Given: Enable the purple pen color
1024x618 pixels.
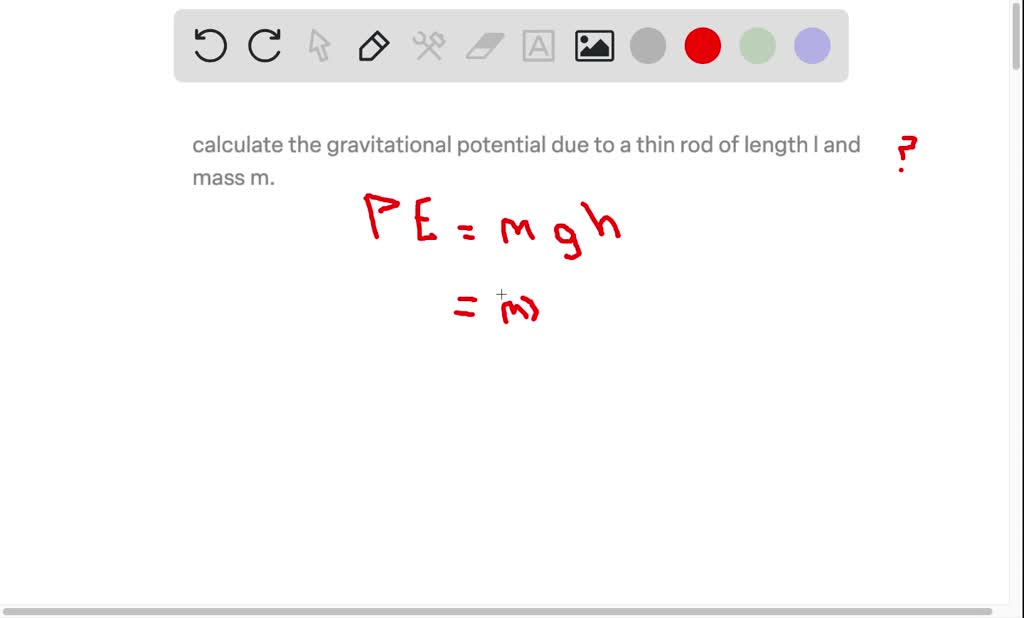Looking at the screenshot, I should coord(811,45).
